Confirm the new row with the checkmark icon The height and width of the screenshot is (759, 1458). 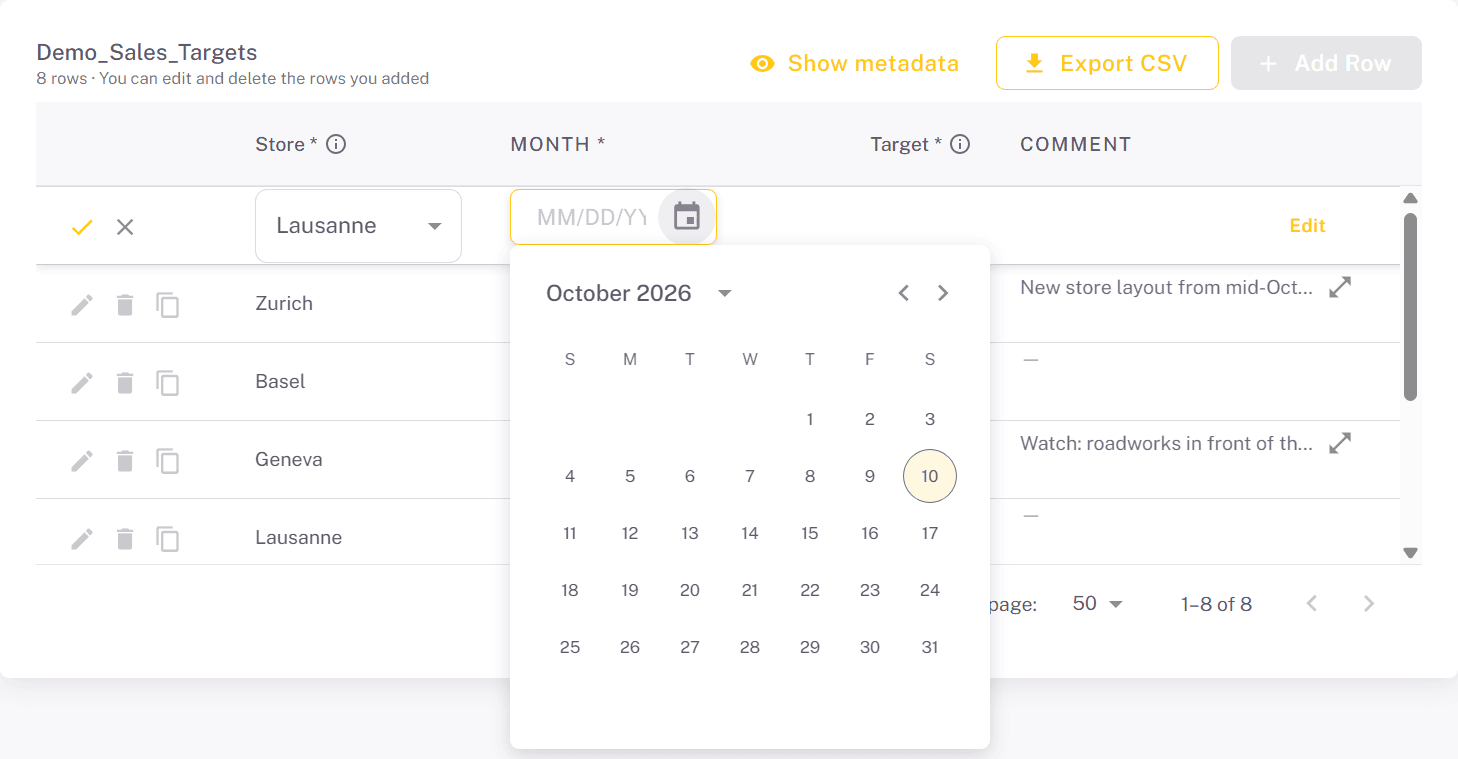click(82, 227)
